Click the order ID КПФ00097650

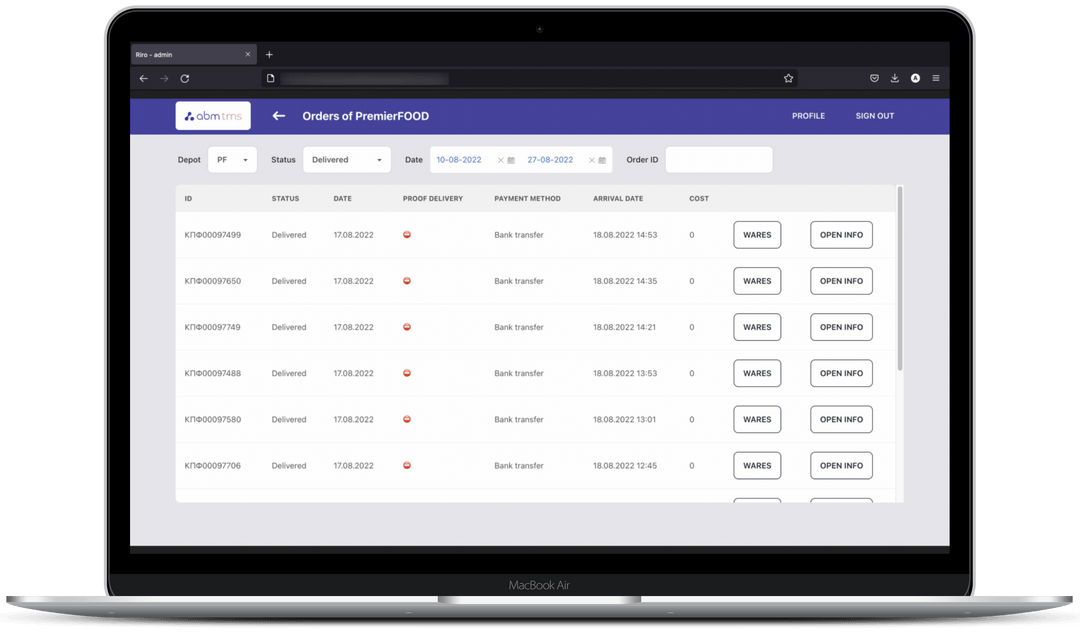point(213,281)
